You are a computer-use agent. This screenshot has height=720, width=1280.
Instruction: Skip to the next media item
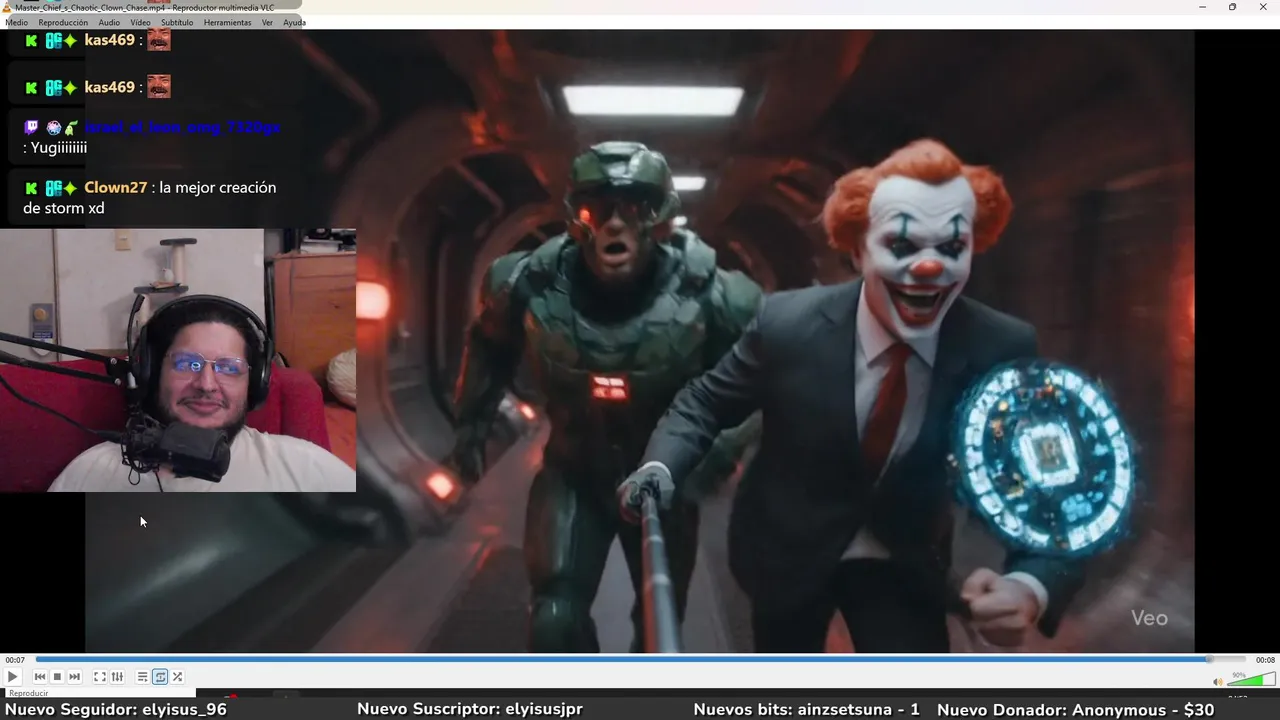click(x=74, y=677)
